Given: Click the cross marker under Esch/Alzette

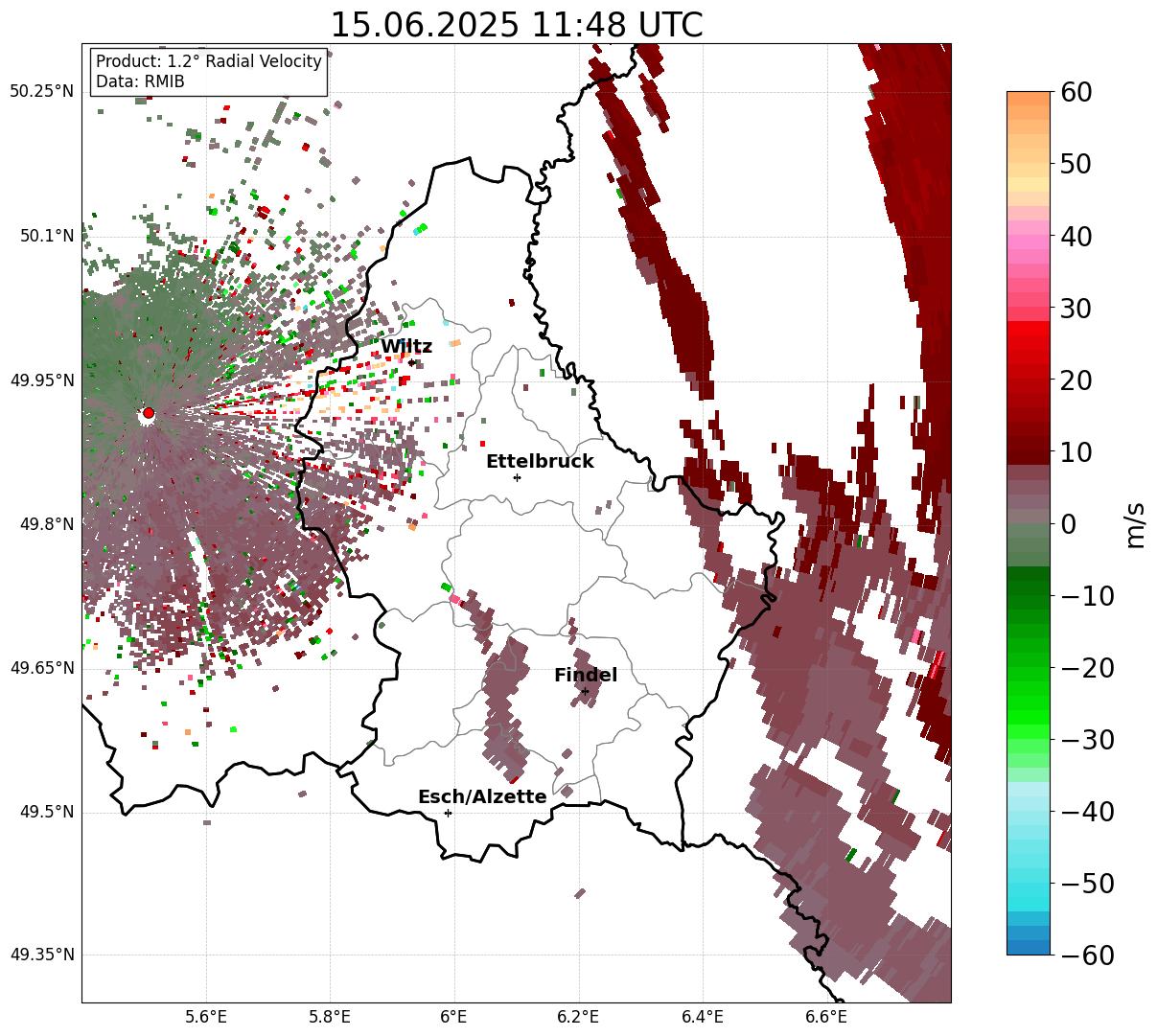Looking at the screenshot, I should [x=448, y=813].
